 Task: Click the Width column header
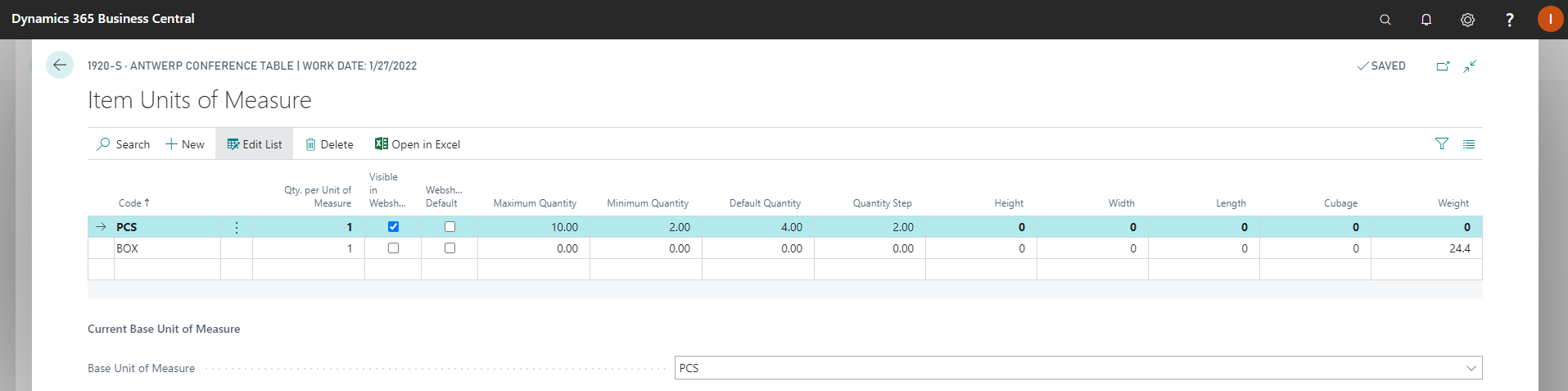(x=1122, y=203)
